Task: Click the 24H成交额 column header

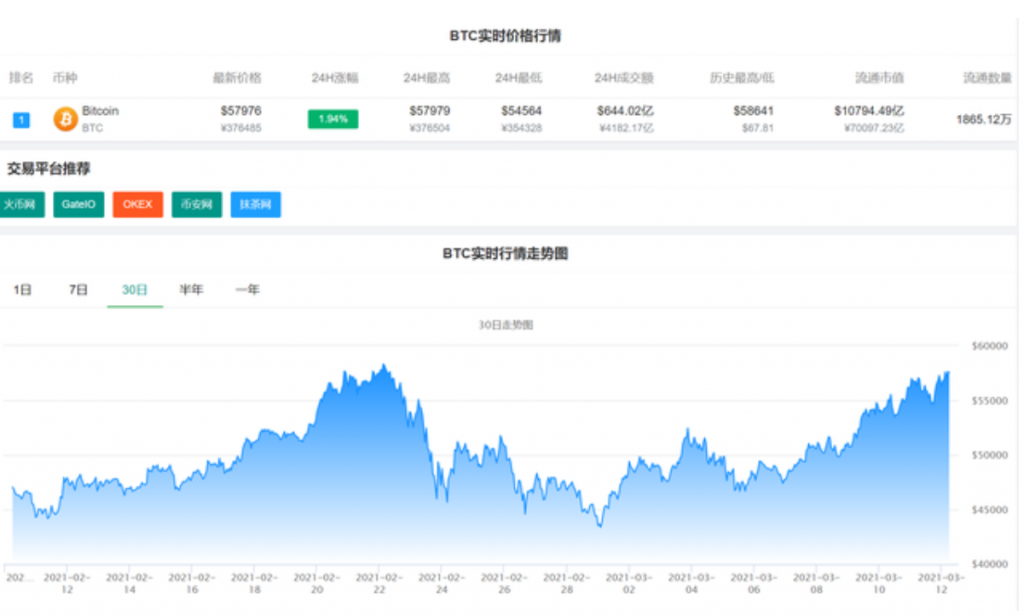Action: click(x=624, y=78)
